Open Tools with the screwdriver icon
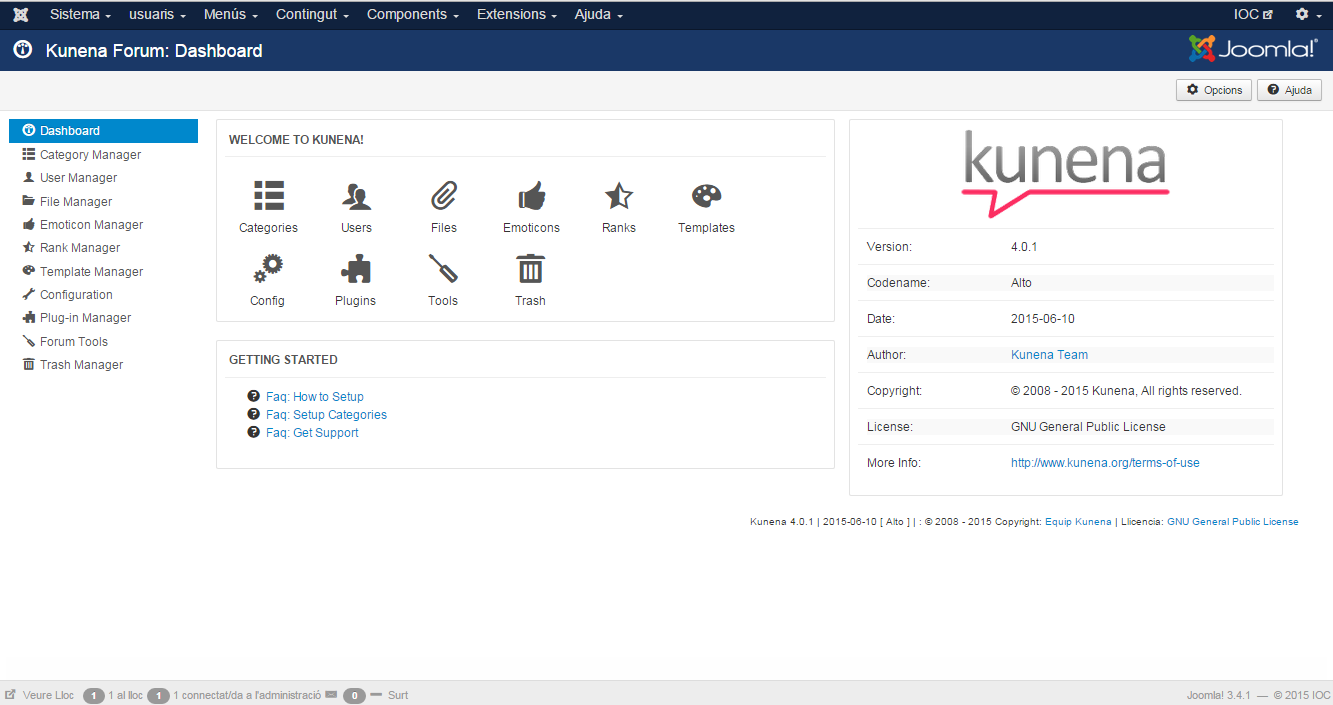 point(443,270)
